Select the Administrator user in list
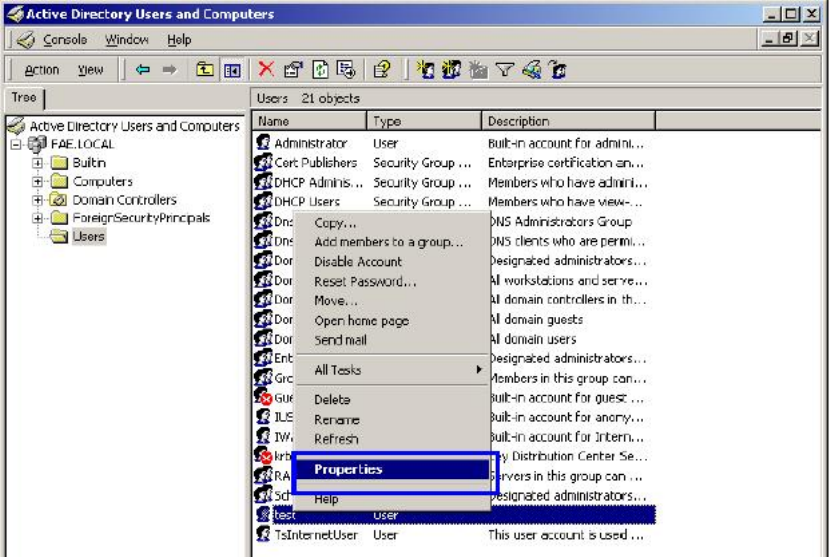 [310, 143]
